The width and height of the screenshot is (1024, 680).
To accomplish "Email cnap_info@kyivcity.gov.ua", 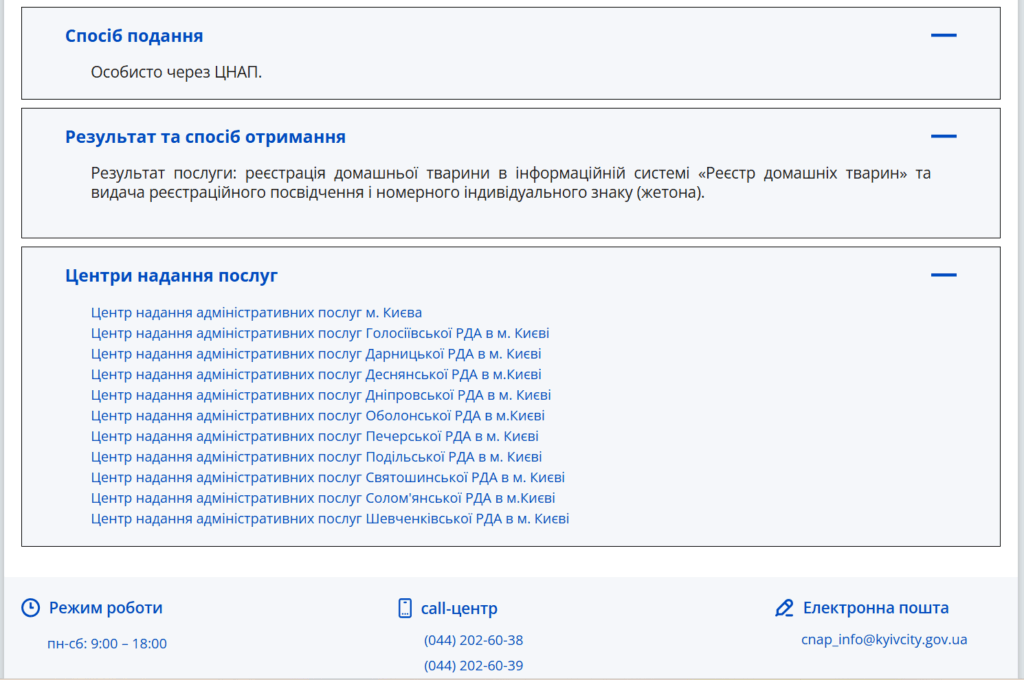I will tap(884, 640).
